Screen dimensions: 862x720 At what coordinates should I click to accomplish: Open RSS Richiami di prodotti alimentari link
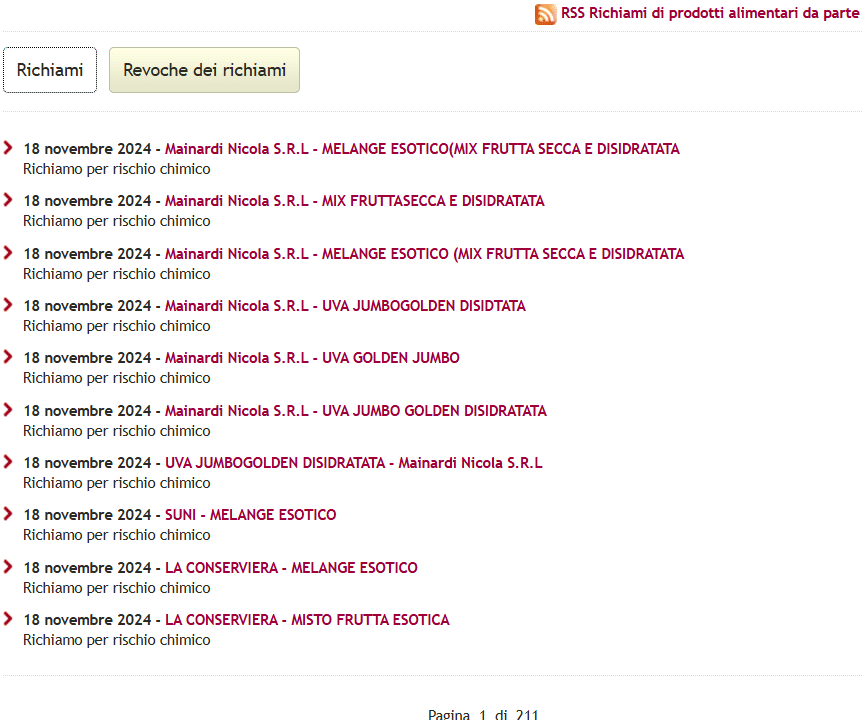click(711, 13)
